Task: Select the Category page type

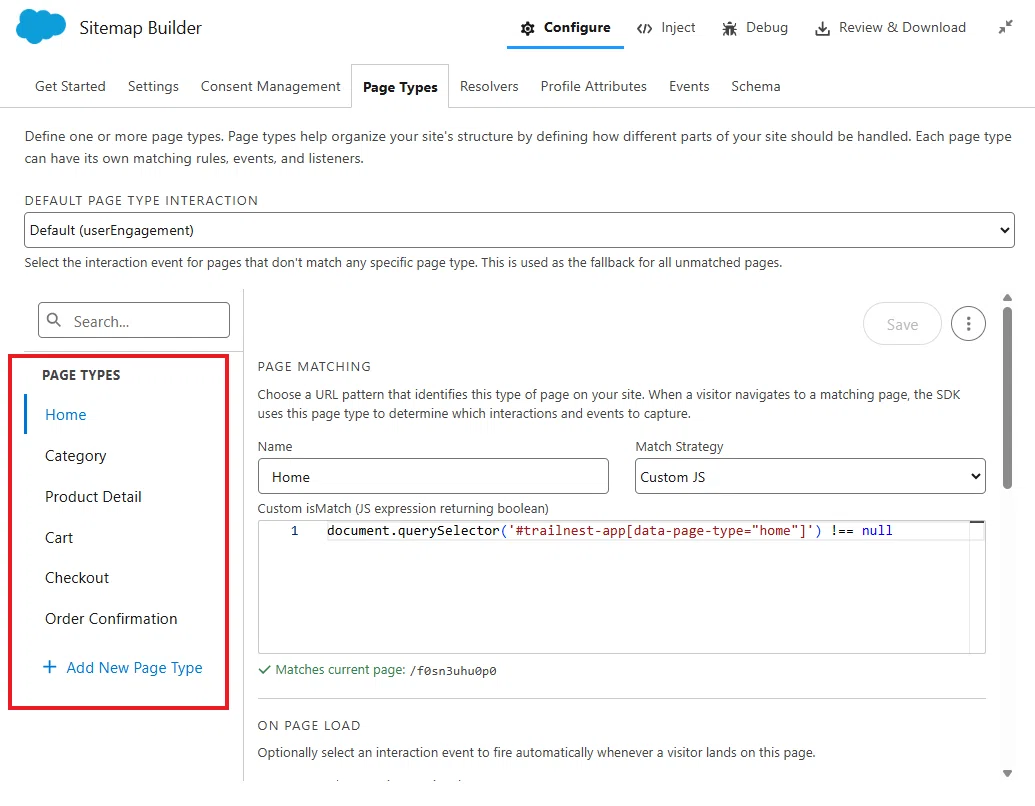Action: 75,456
